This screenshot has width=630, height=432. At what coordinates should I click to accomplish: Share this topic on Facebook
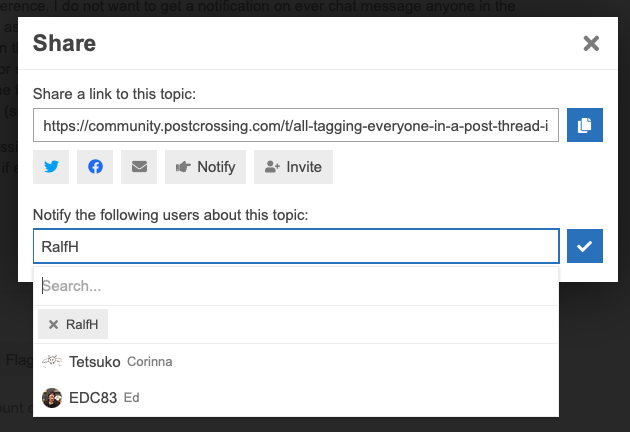(x=95, y=167)
